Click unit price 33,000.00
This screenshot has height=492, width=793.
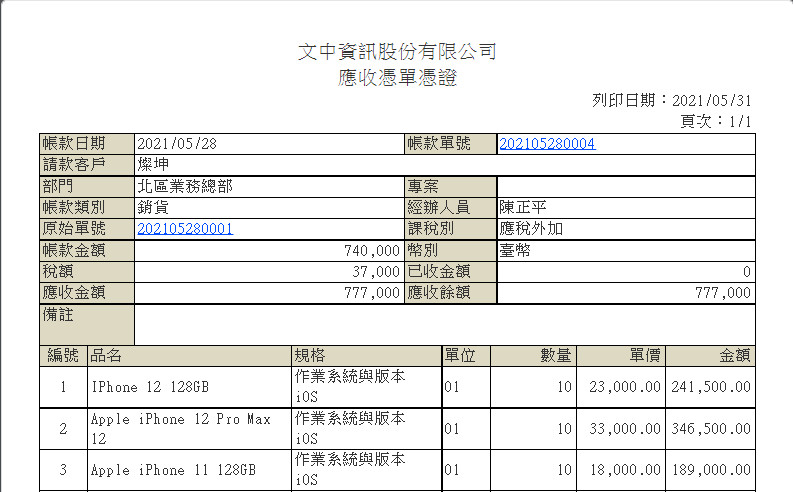625,429
